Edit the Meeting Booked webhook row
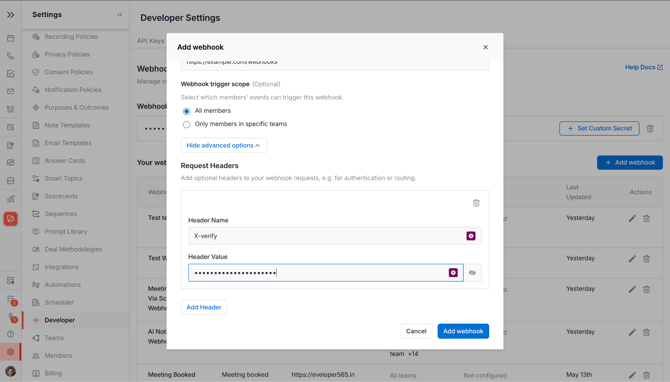Viewport: 670px width, 382px height. (x=632, y=375)
